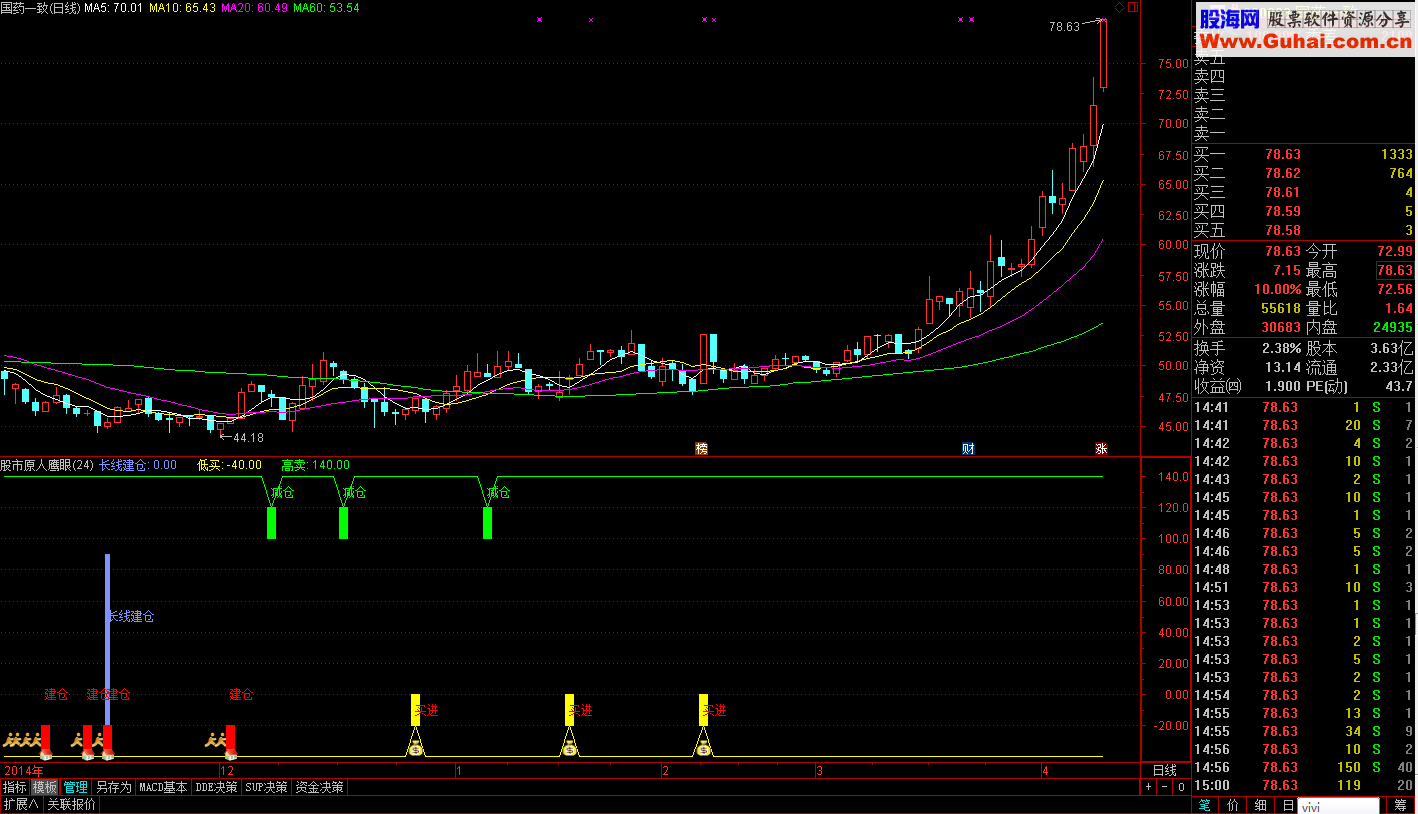
Task: Click the 买三 bid row at 78.61
Action: pos(1304,193)
